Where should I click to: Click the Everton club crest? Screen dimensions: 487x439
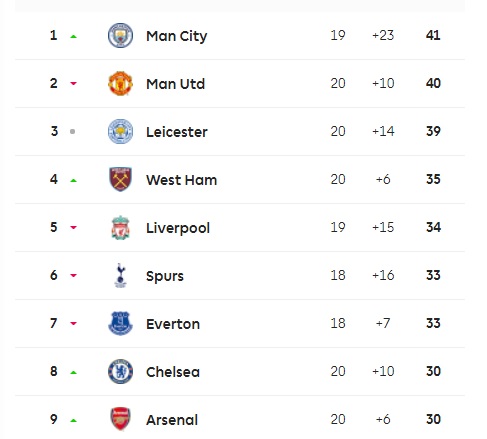click(x=120, y=323)
